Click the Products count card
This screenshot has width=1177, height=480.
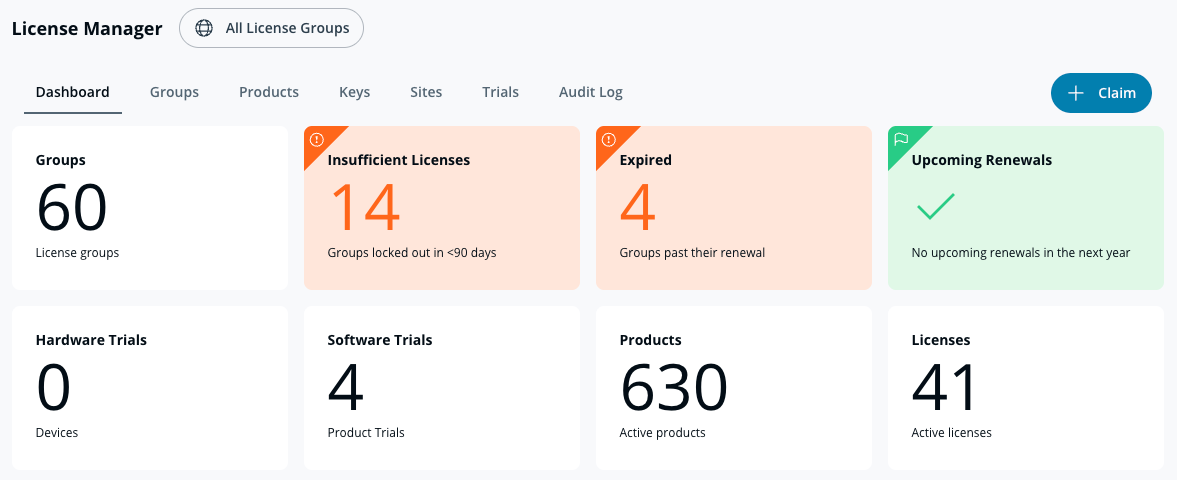(734, 388)
